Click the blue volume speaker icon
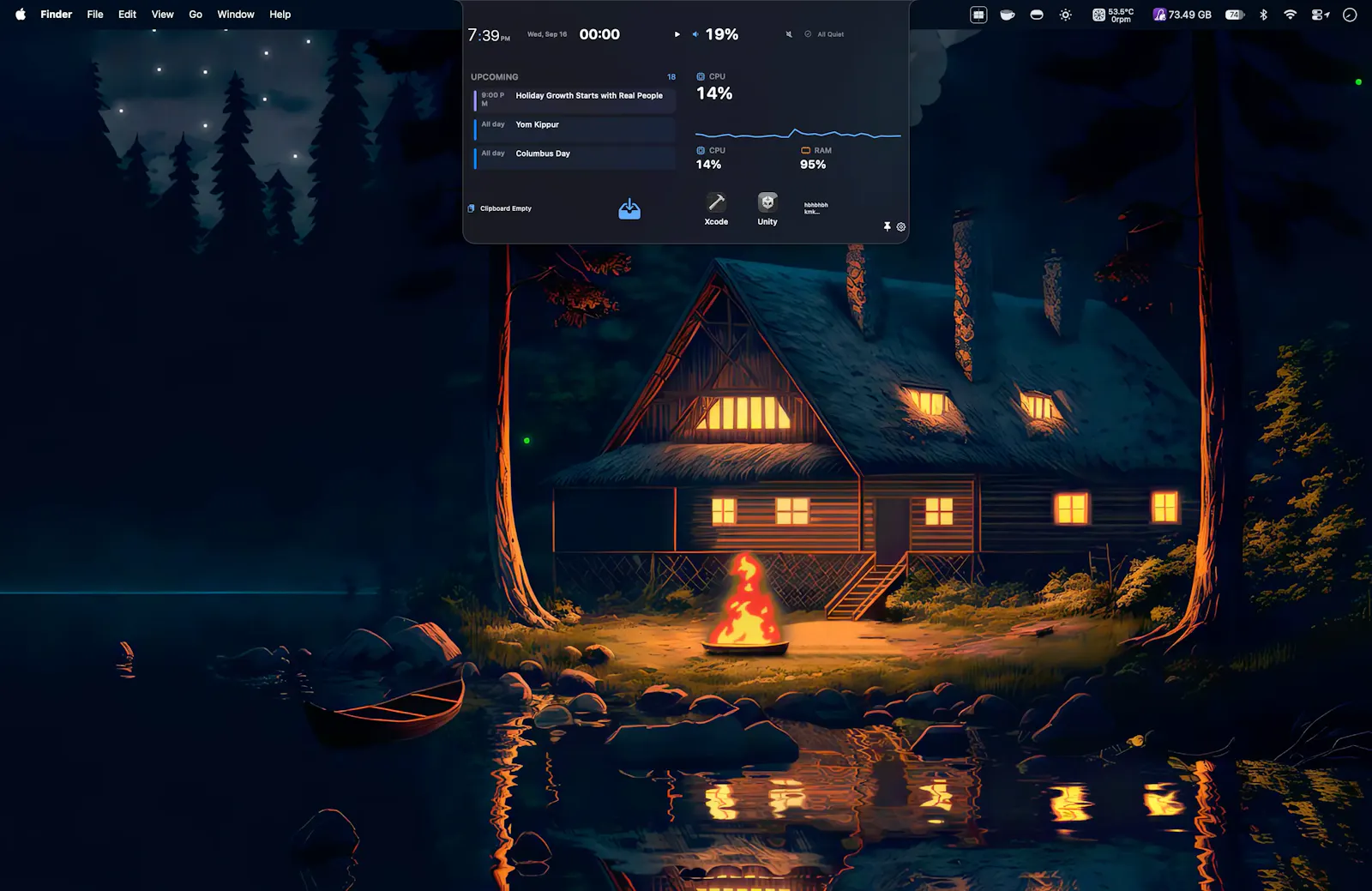This screenshot has width=1372, height=891. [695, 34]
